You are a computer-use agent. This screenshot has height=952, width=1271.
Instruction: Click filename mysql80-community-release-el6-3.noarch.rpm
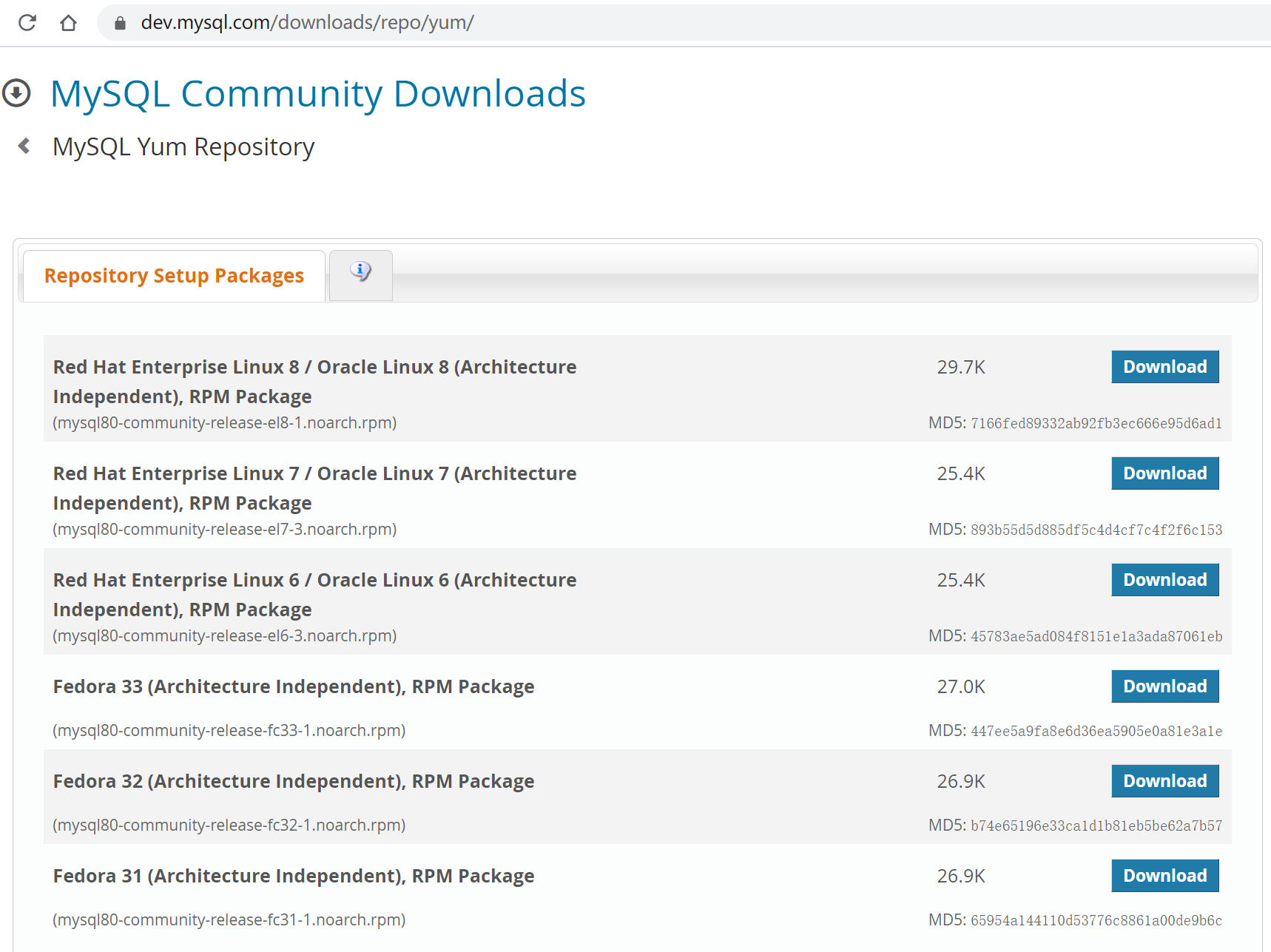point(225,636)
